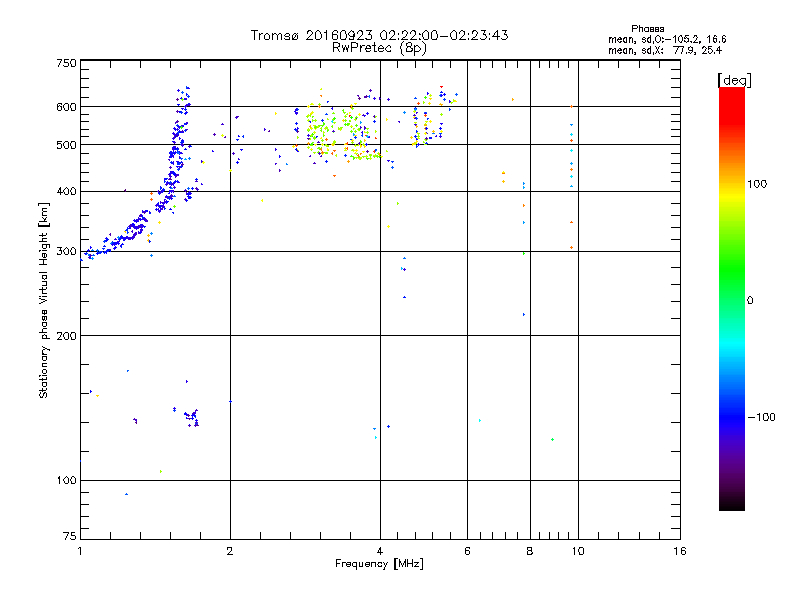Click the 'RwPretec (8p)' subtitle

tap(379, 48)
